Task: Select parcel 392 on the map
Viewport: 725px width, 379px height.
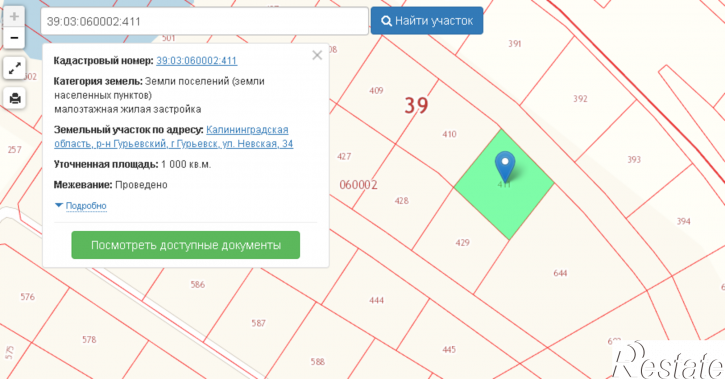Action: [580, 99]
